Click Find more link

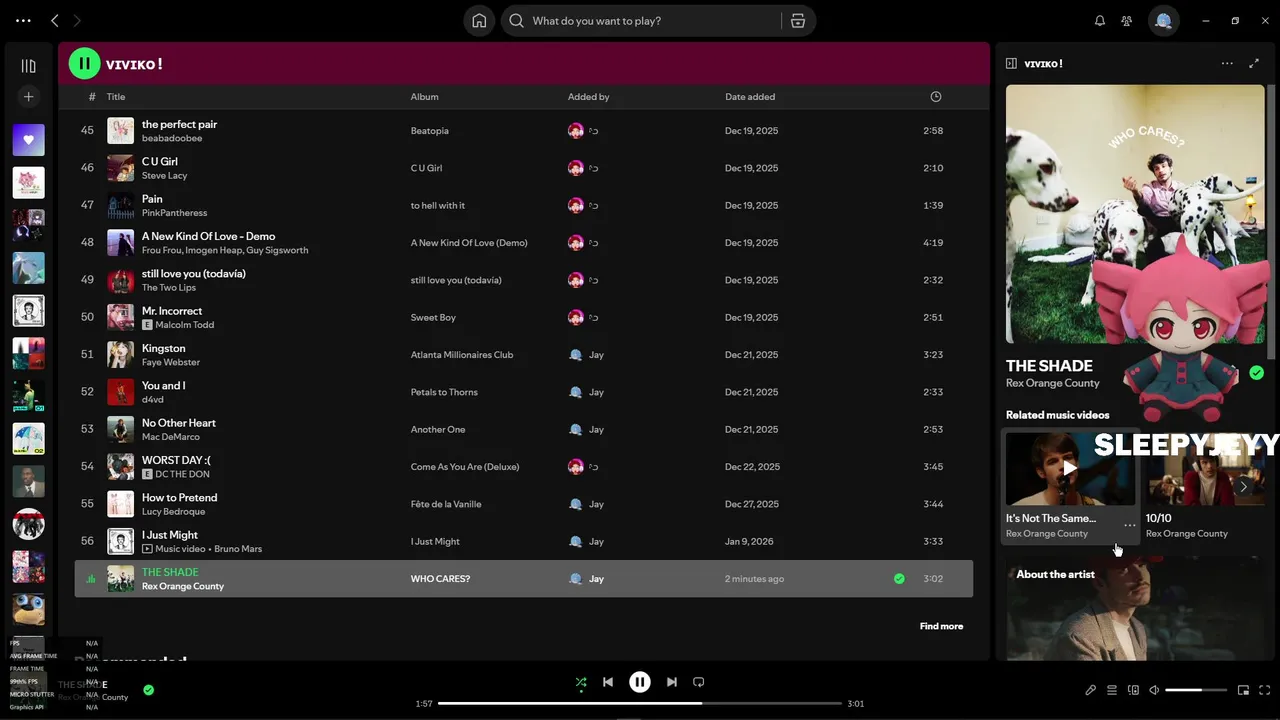[x=941, y=626]
